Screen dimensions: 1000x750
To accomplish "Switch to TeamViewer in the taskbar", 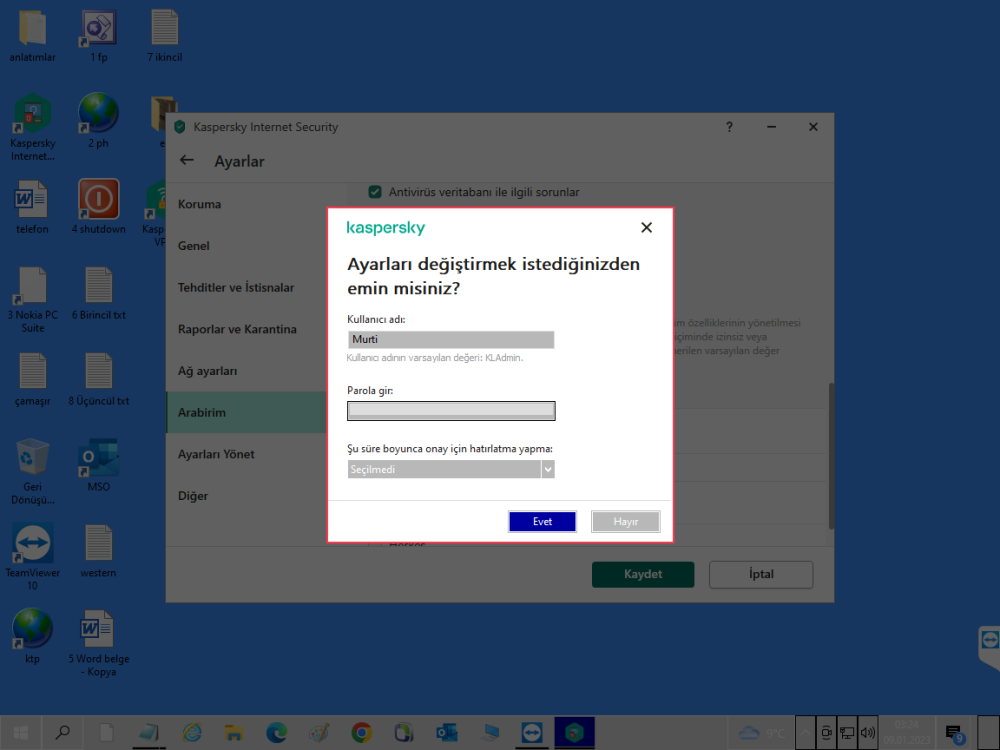I will 532,733.
